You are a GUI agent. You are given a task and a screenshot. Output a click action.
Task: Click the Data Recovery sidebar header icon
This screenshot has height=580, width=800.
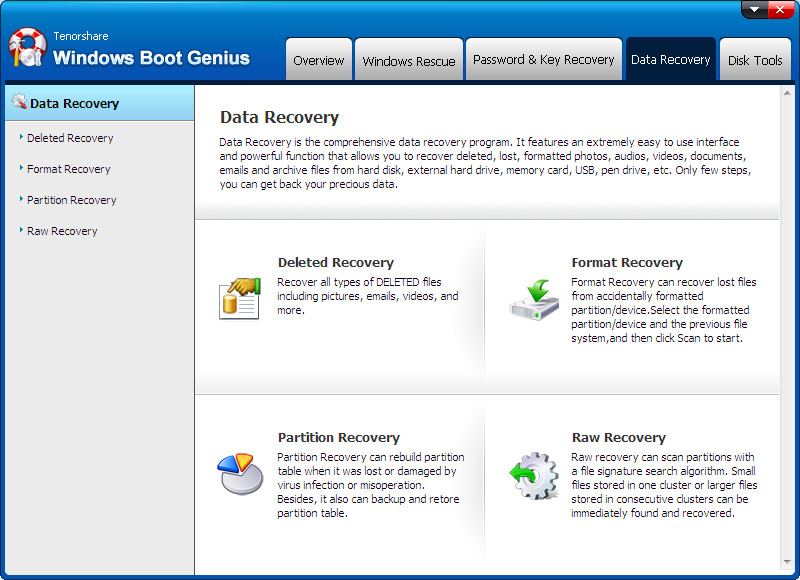(19, 102)
